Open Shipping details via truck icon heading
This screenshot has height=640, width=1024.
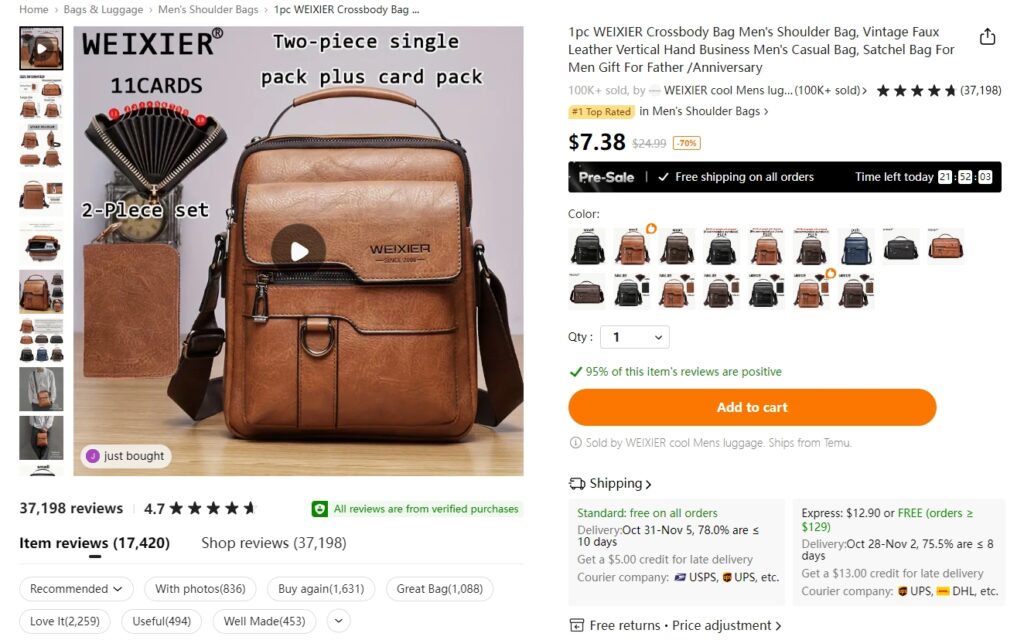tap(610, 483)
